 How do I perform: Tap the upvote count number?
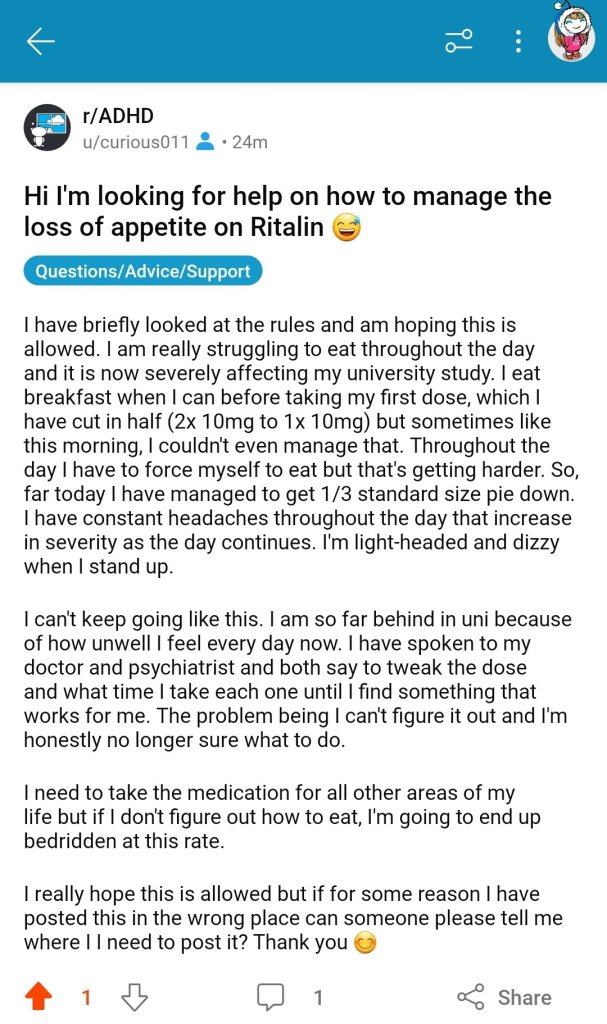coord(86,997)
